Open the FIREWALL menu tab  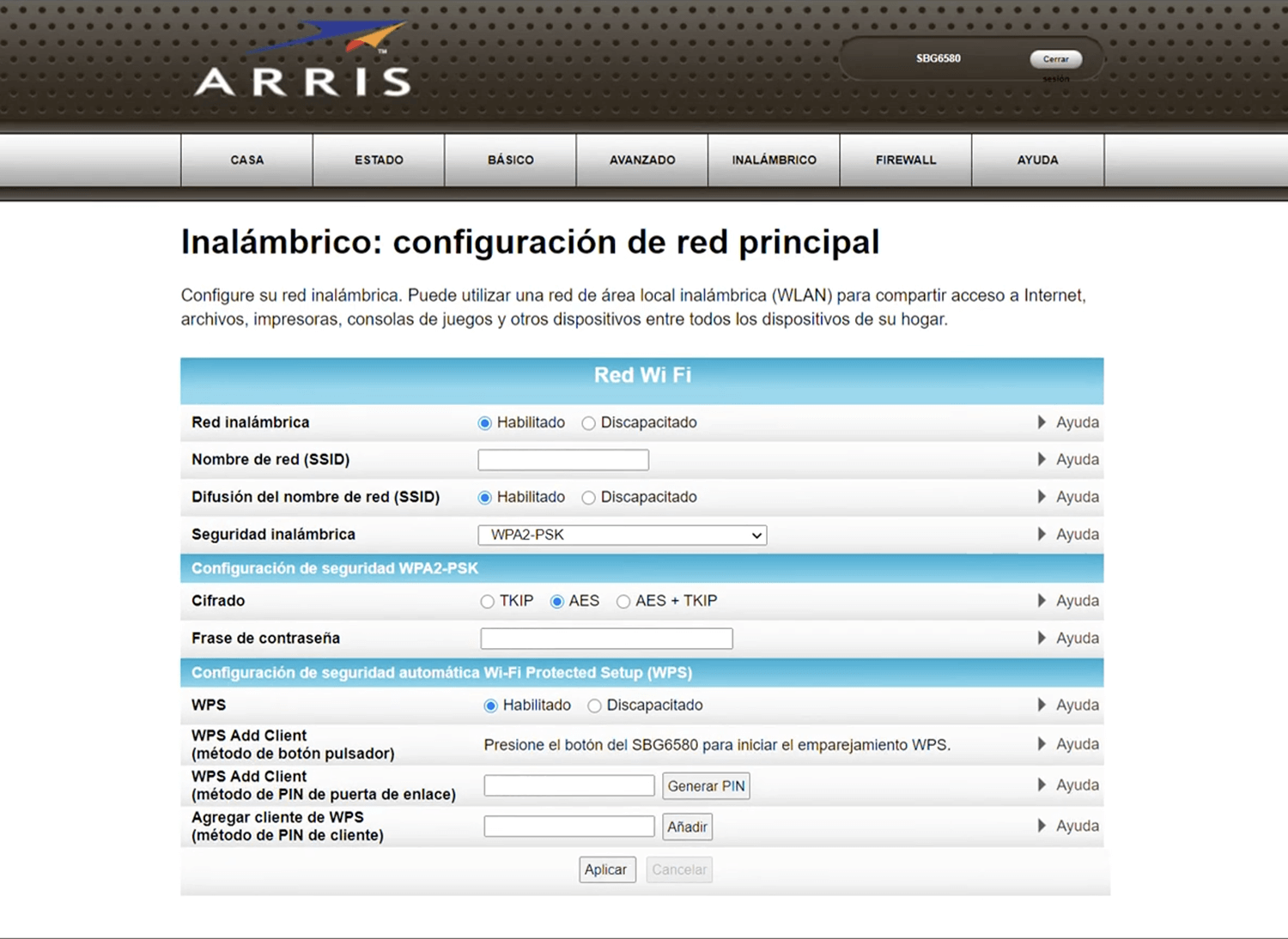[x=905, y=160]
